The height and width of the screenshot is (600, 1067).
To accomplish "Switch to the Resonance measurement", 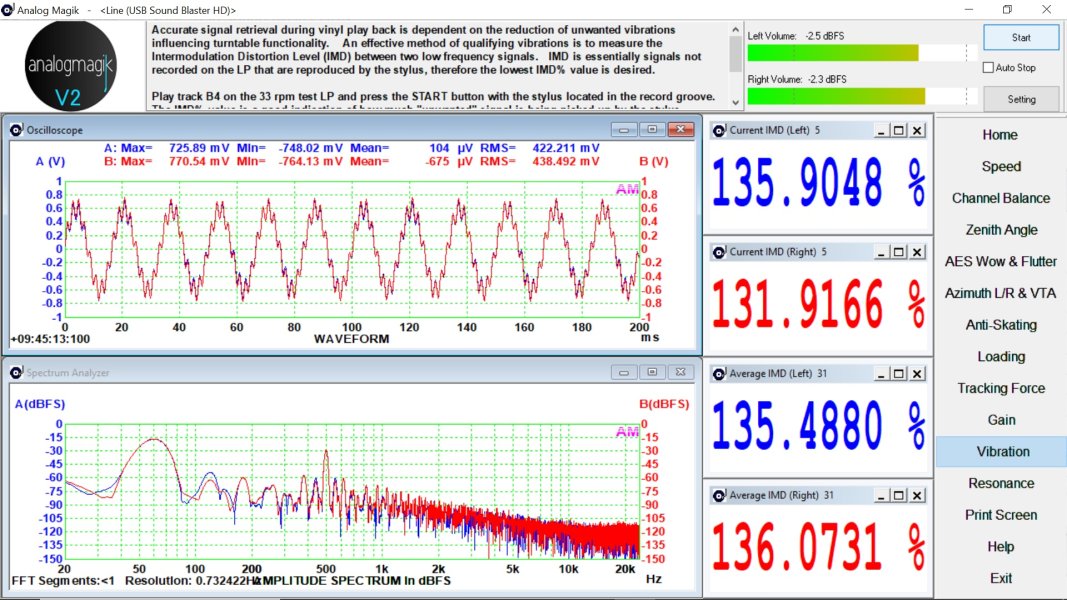I will pyautogui.click(x=1000, y=483).
